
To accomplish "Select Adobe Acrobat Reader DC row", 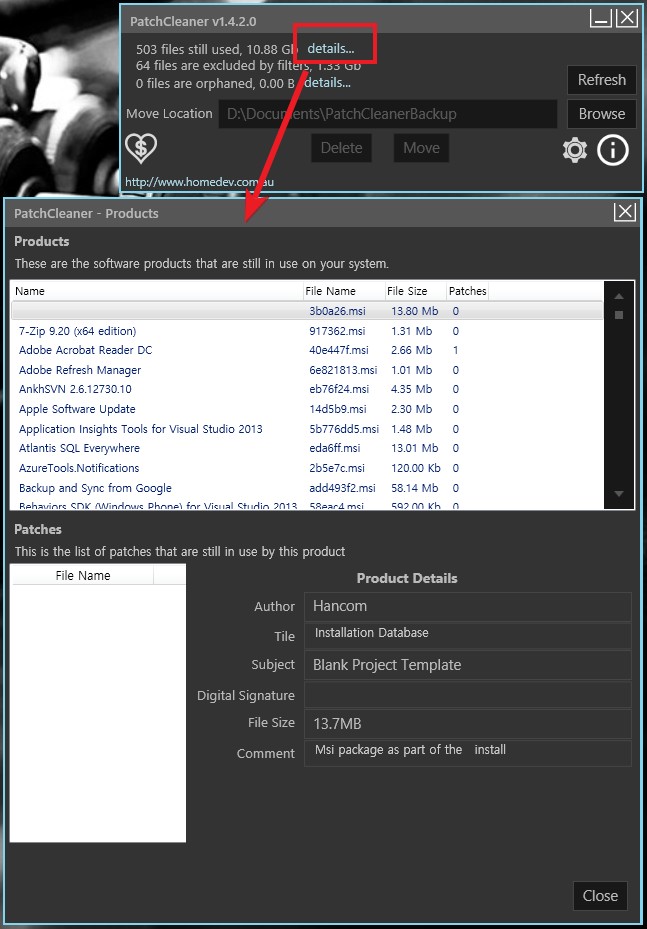I will 307,350.
